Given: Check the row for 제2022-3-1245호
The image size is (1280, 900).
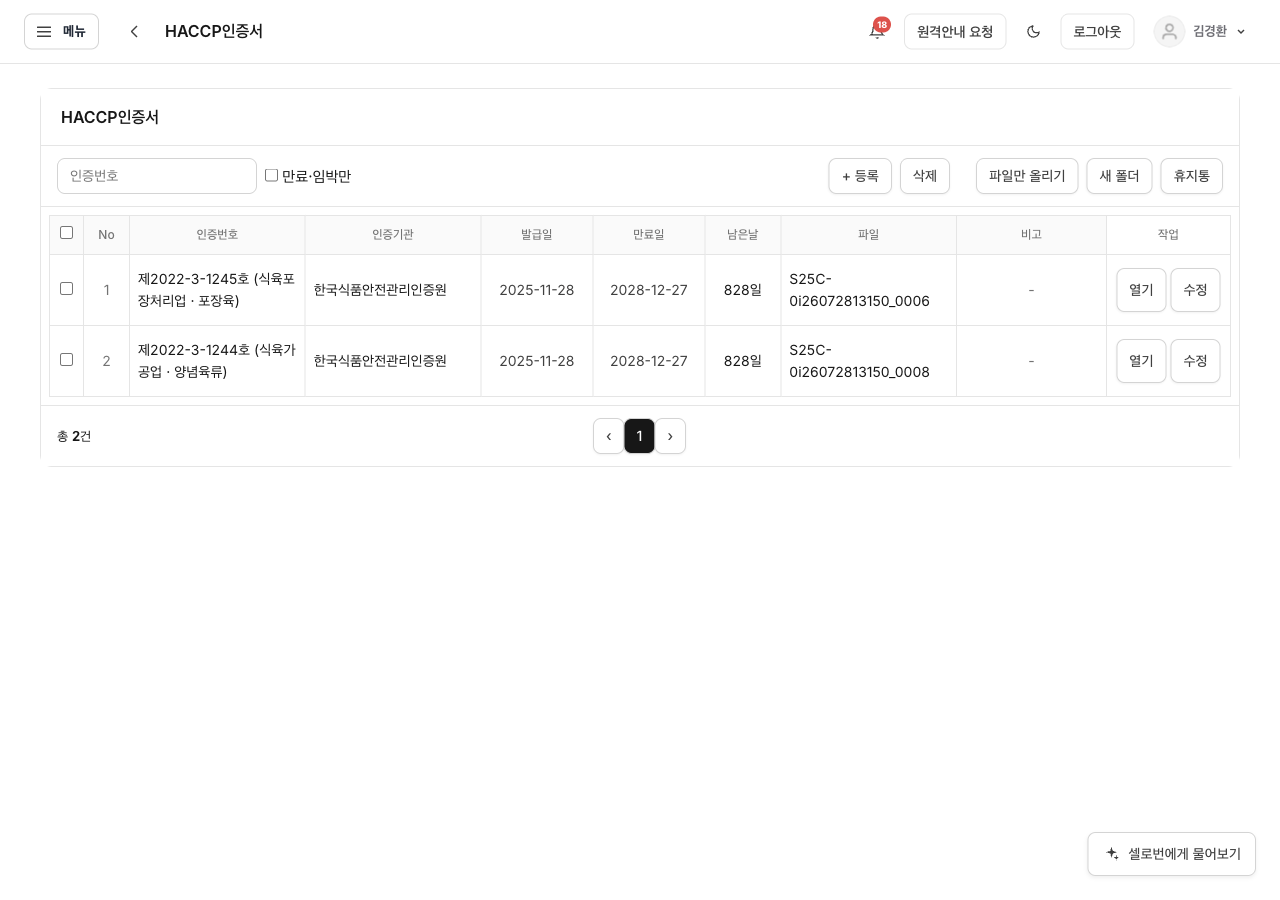Looking at the screenshot, I should 67,289.
